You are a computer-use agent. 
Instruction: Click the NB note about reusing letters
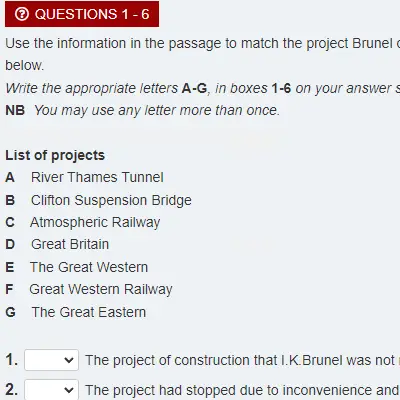click(x=143, y=110)
